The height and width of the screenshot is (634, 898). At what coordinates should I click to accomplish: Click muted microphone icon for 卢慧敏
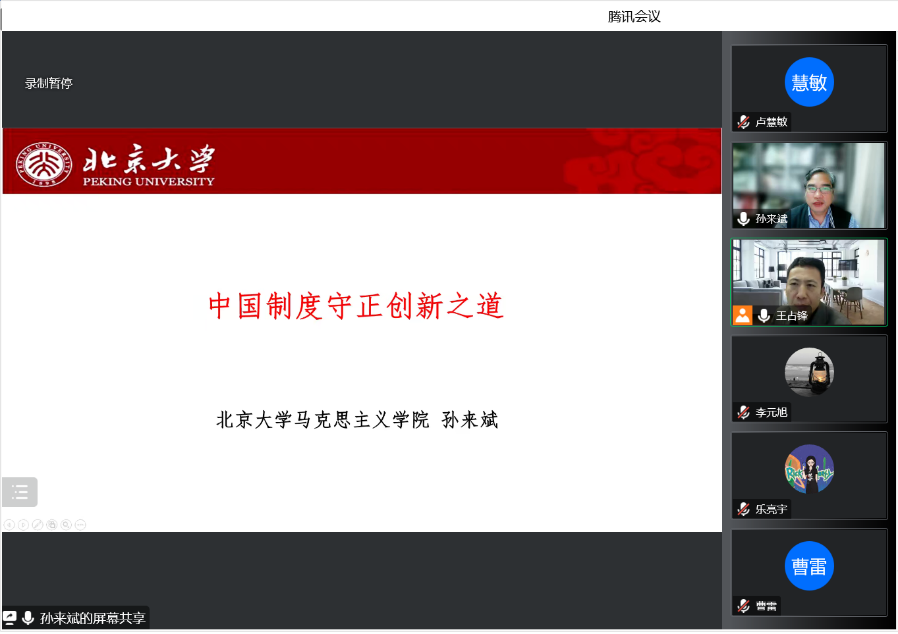pyautogui.click(x=744, y=122)
